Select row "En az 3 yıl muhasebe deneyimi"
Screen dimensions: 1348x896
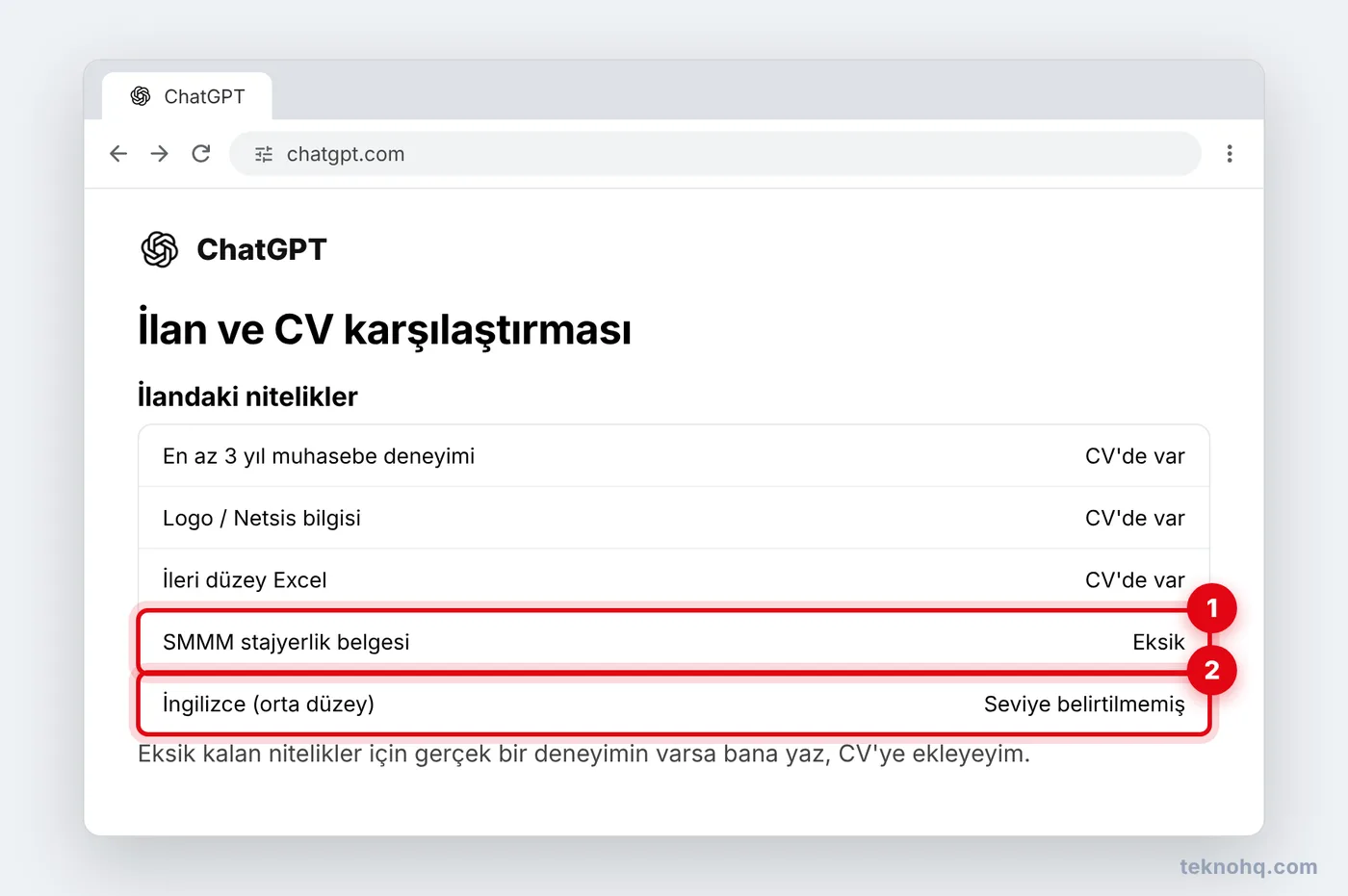coord(674,456)
